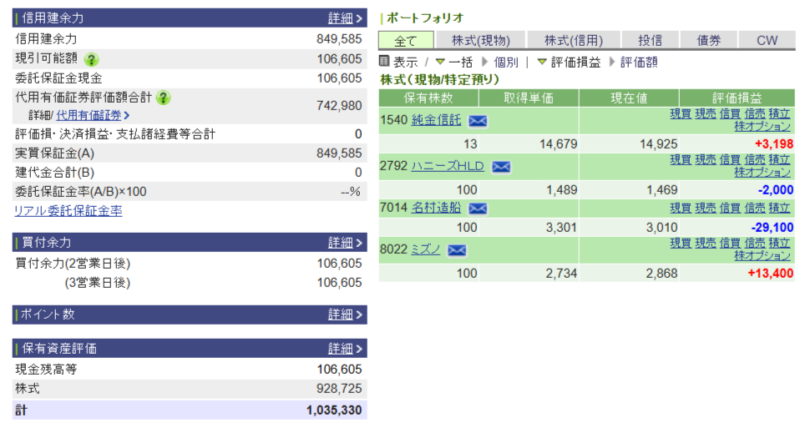Viewport: 800px width, 428px height.
Task: Click the 1,035,330 total value
Action: pyautogui.click(x=334, y=410)
